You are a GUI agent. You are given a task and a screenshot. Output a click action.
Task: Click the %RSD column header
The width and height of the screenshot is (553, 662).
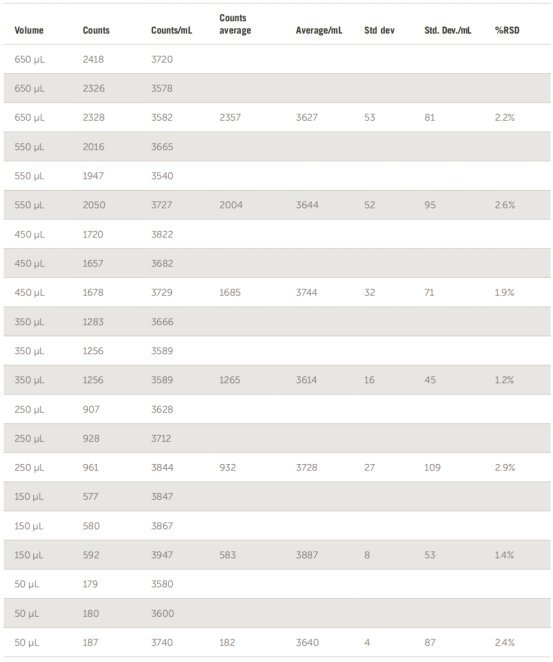point(507,30)
